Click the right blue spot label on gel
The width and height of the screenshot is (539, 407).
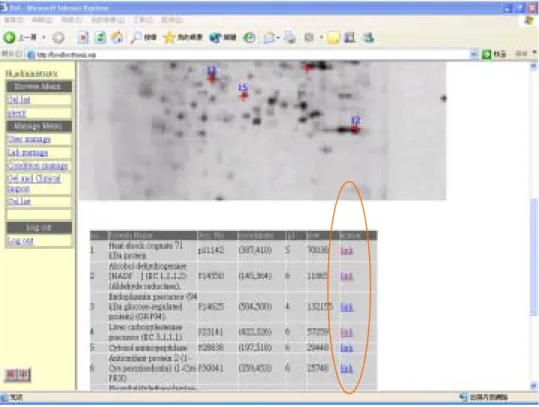(355, 121)
